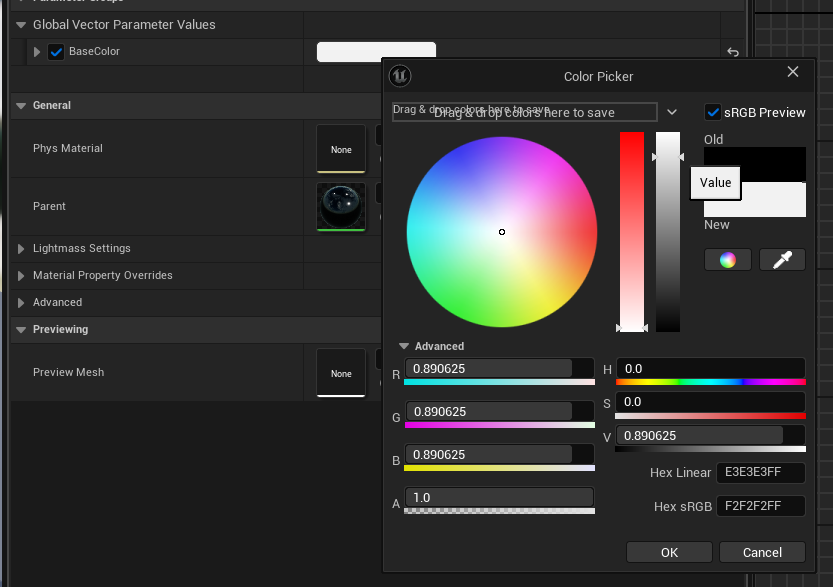
Task: Click the BaseColor white color swatch
Action: click(376, 52)
